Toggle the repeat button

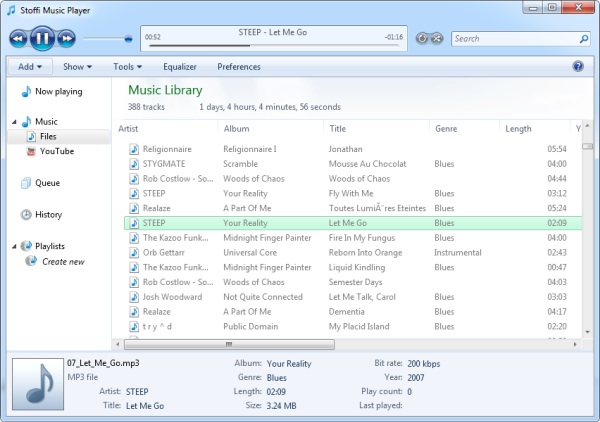422,38
